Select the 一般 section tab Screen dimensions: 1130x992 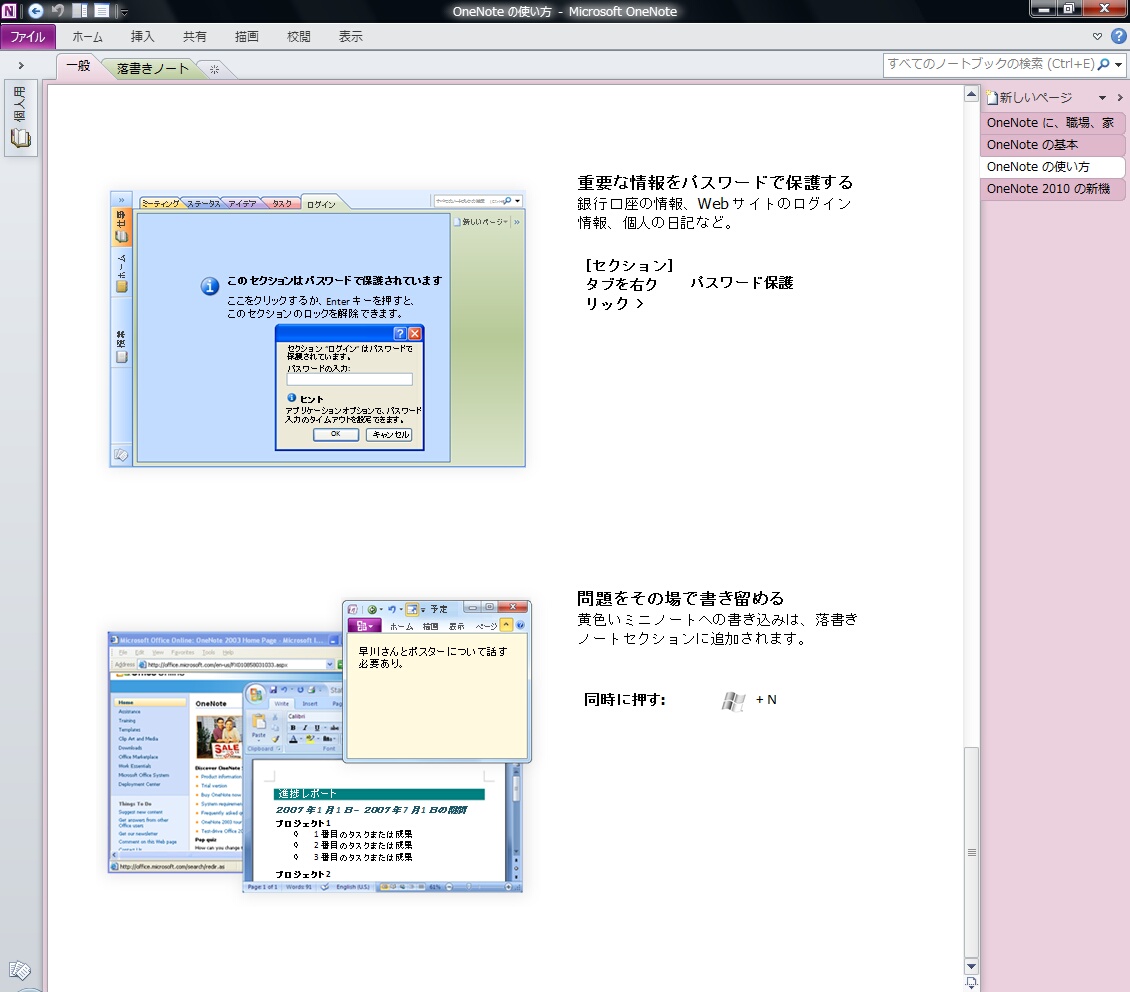[x=78, y=66]
